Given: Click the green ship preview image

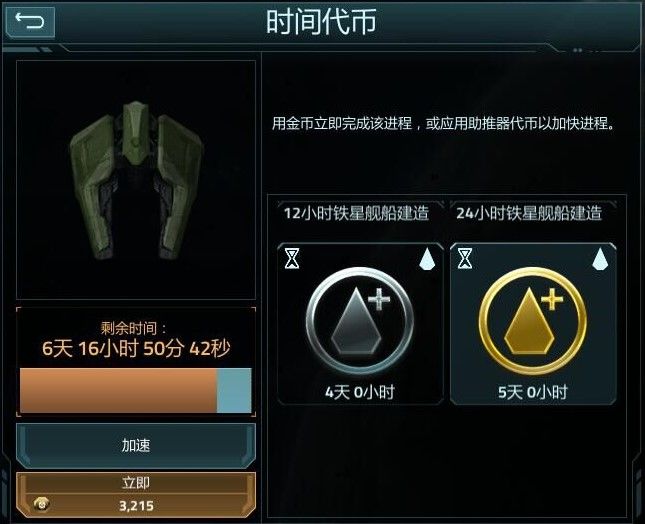Looking at the screenshot, I should coord(136,180).
